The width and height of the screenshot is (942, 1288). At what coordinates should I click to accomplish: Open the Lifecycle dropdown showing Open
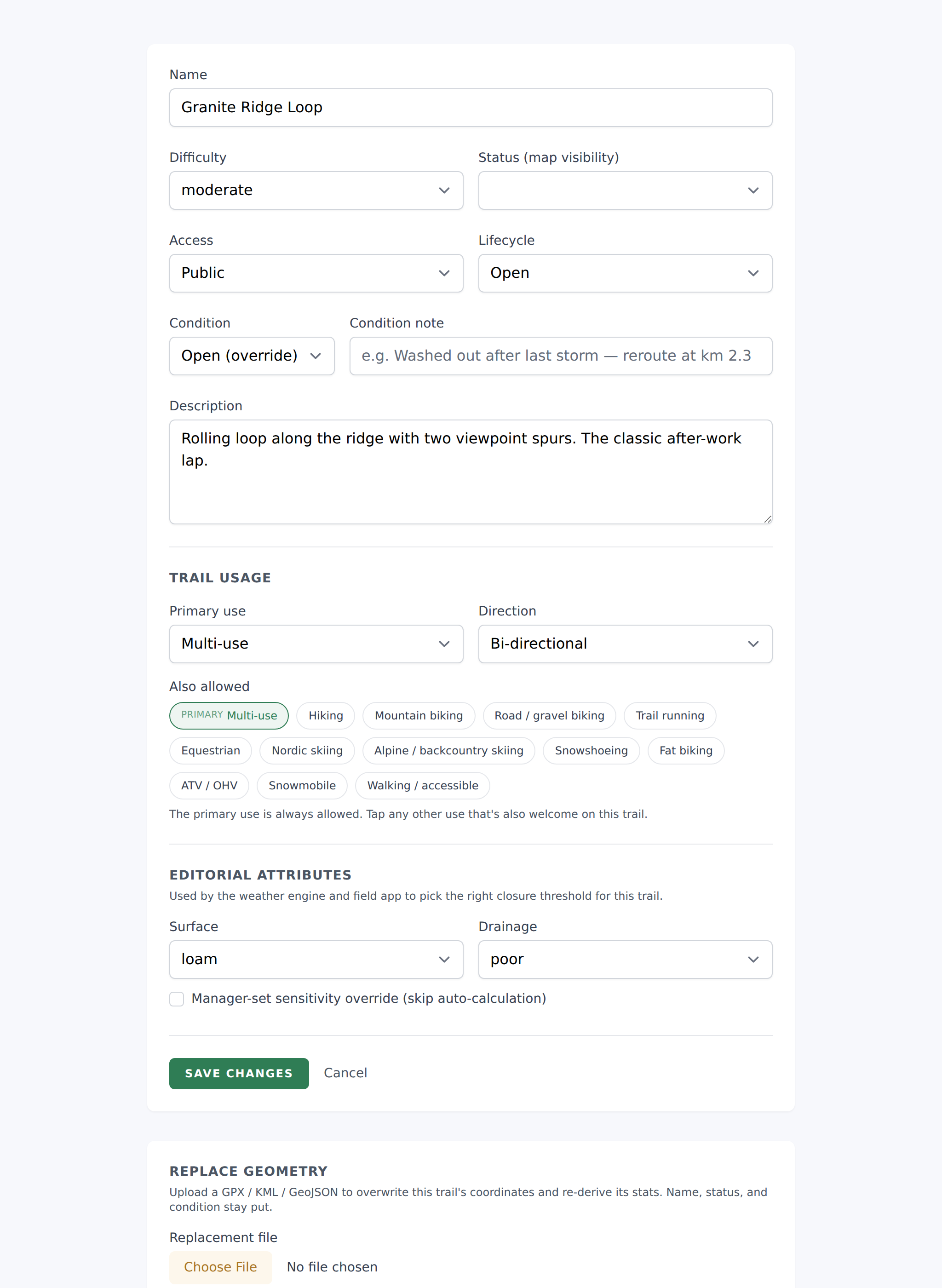click(625, 272)
